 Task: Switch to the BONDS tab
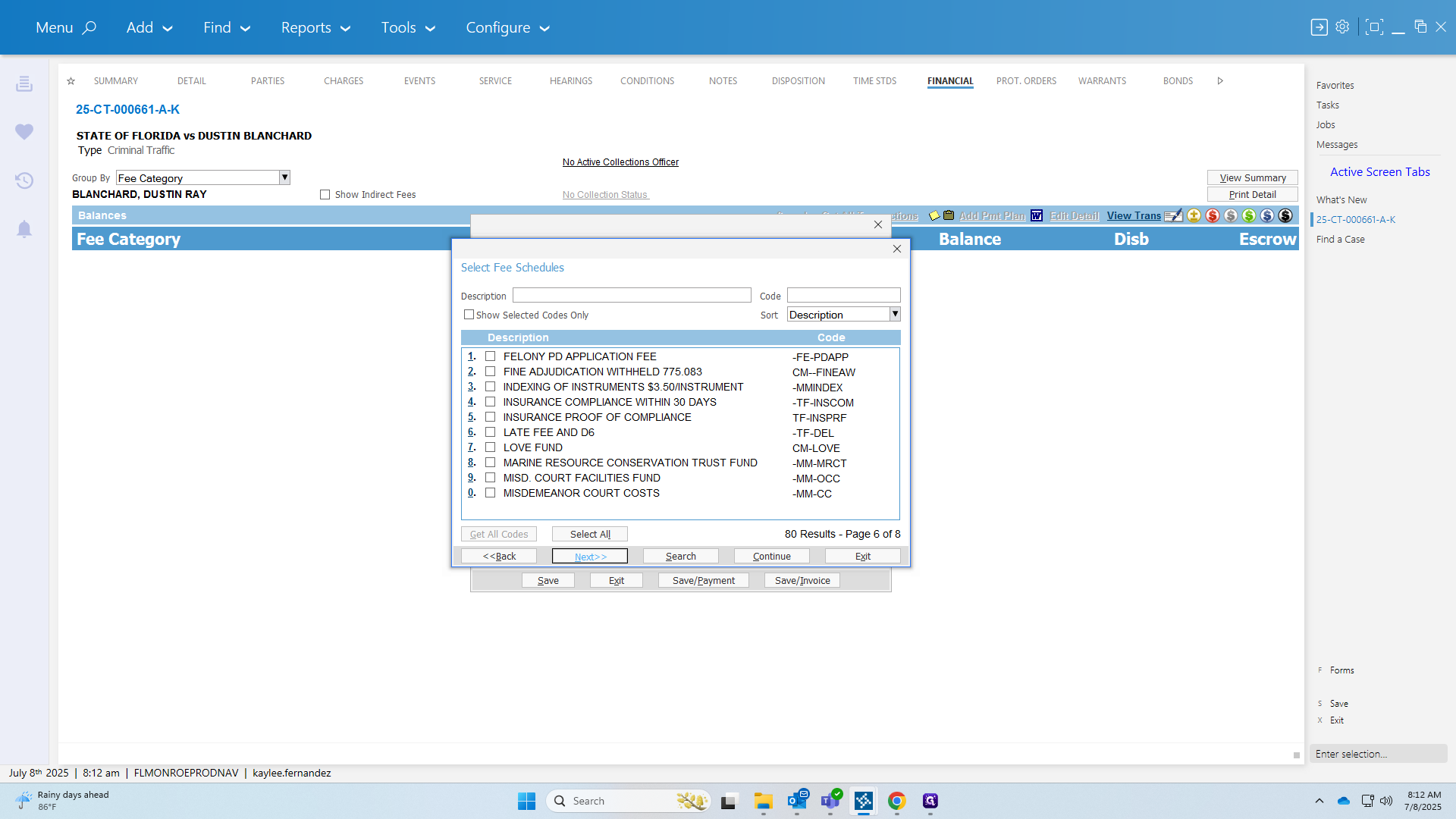click(1178, 81)
